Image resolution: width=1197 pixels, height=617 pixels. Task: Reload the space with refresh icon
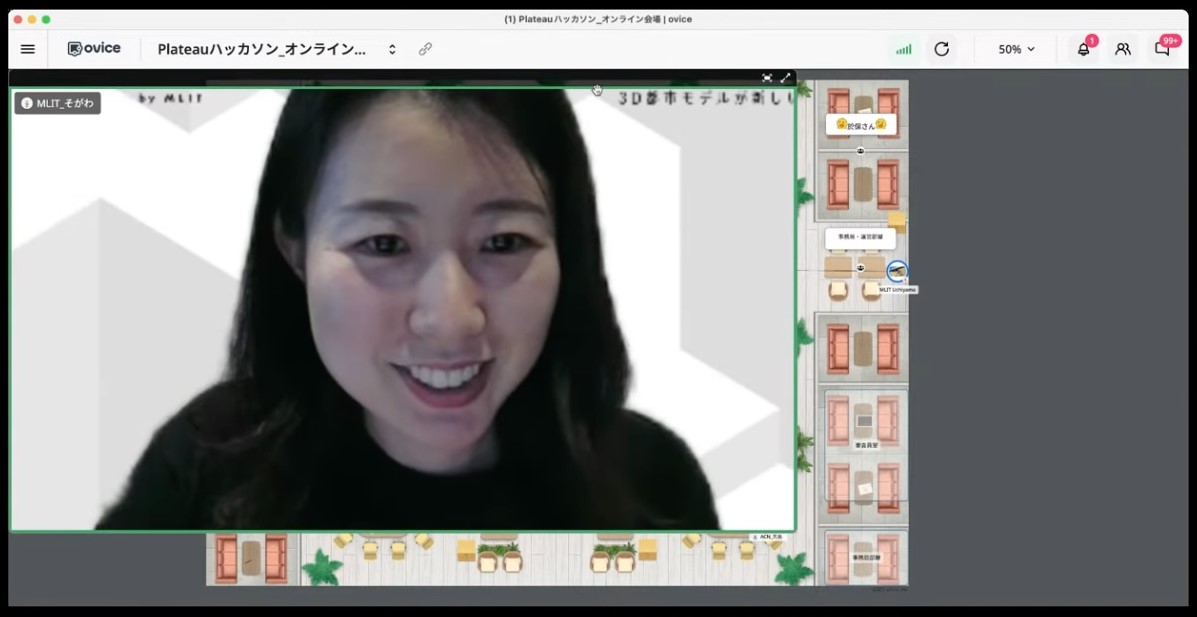pyautogui.click(x=942, y=49)
